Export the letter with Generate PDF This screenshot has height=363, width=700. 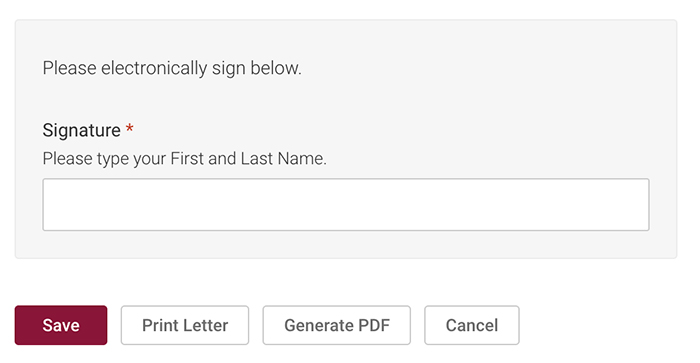337,325
